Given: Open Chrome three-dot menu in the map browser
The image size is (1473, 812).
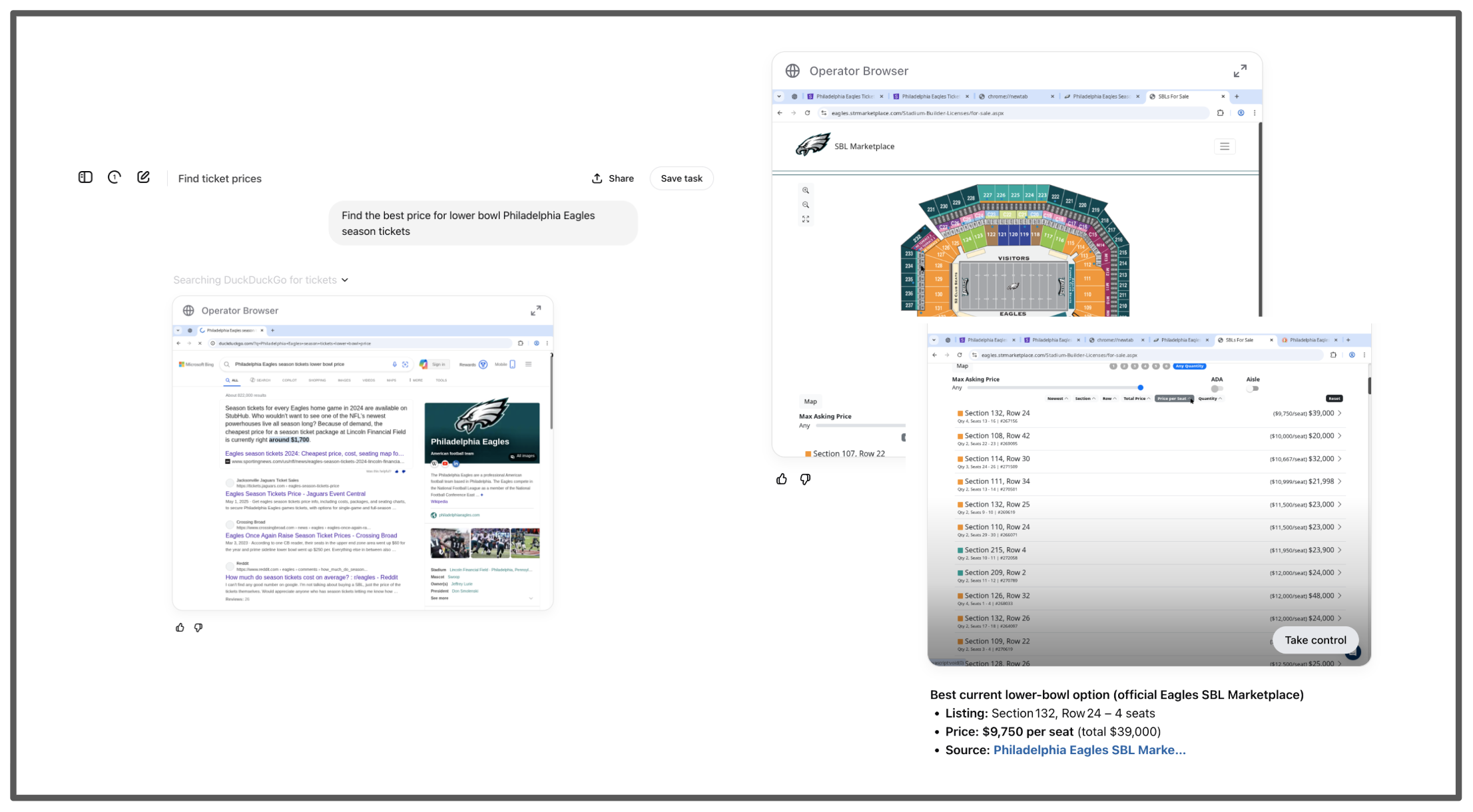Looking at the screenshot, I should coord(1255,113).
